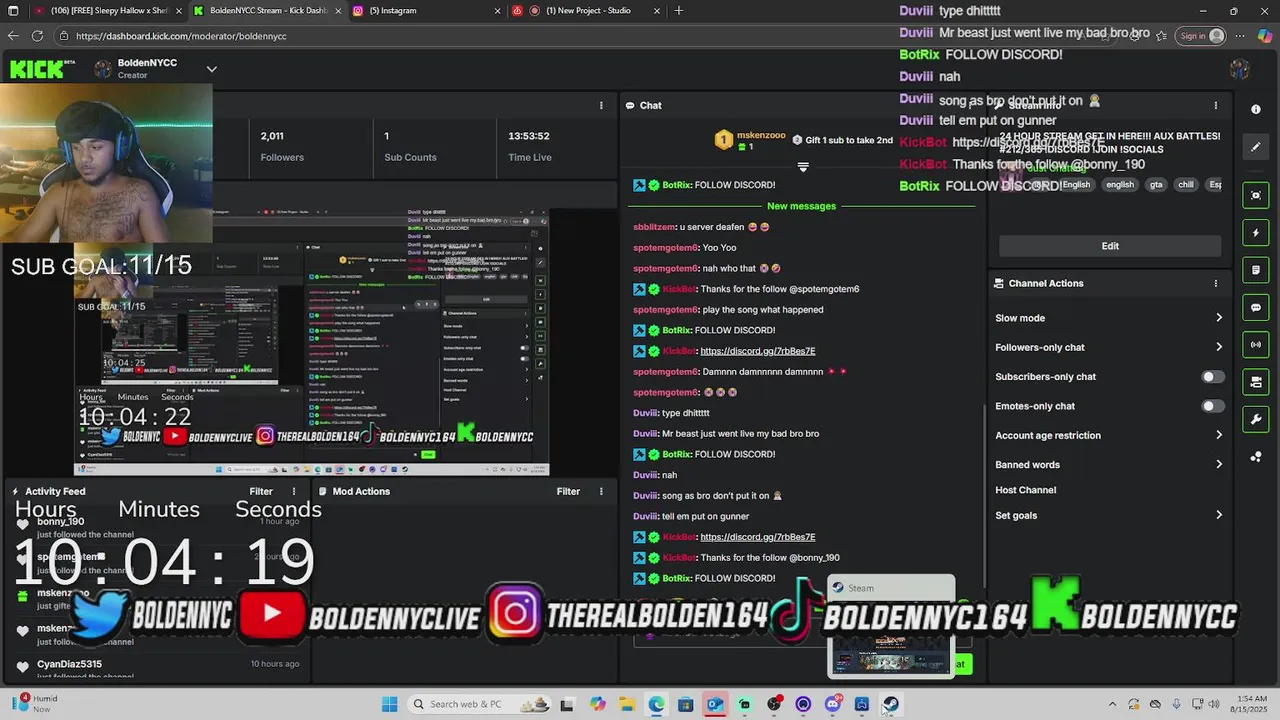Click the browser back arrow
1280x720 pixels.
click(13, 36)
